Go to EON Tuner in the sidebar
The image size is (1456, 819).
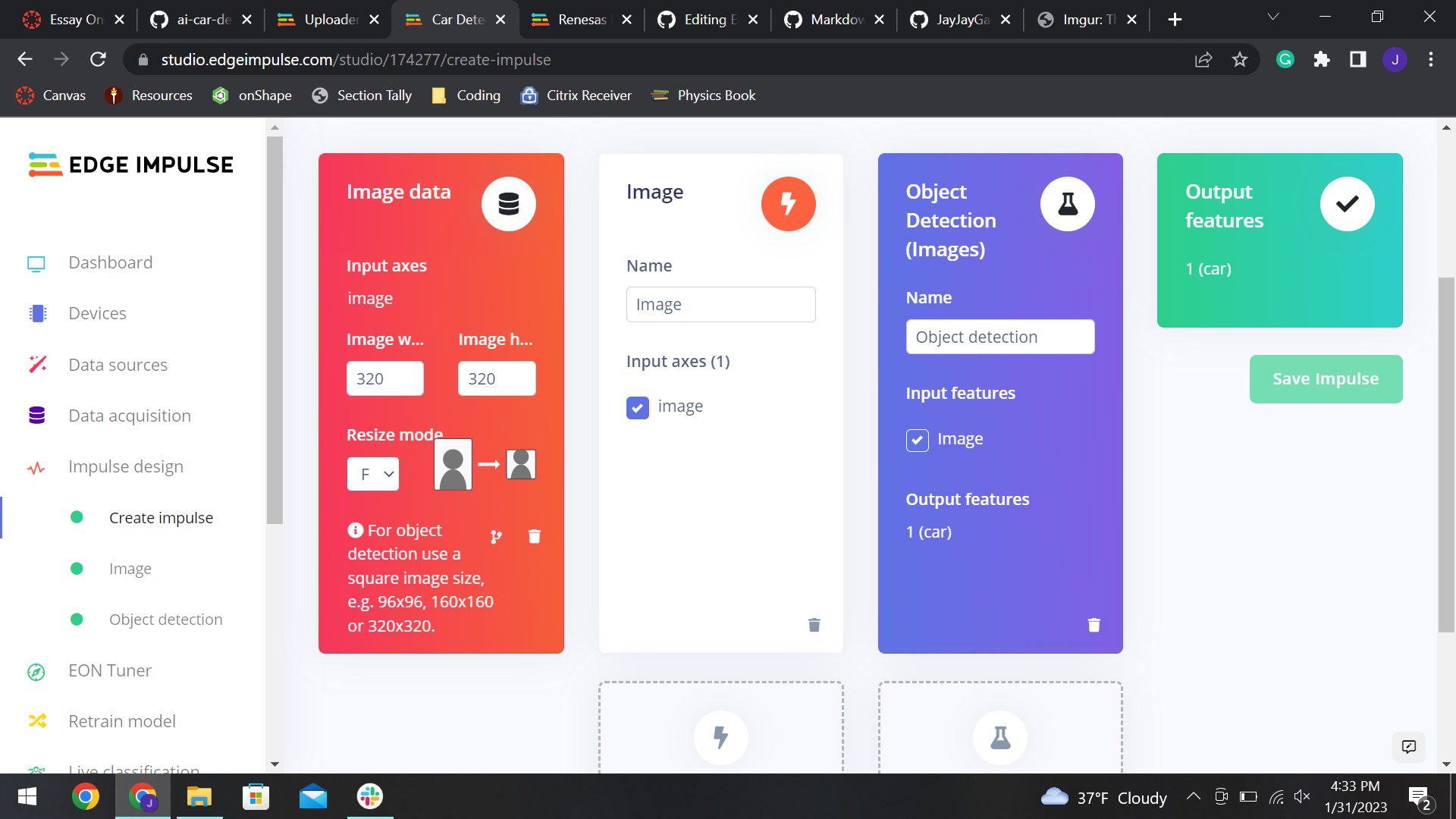click(109, 670)
